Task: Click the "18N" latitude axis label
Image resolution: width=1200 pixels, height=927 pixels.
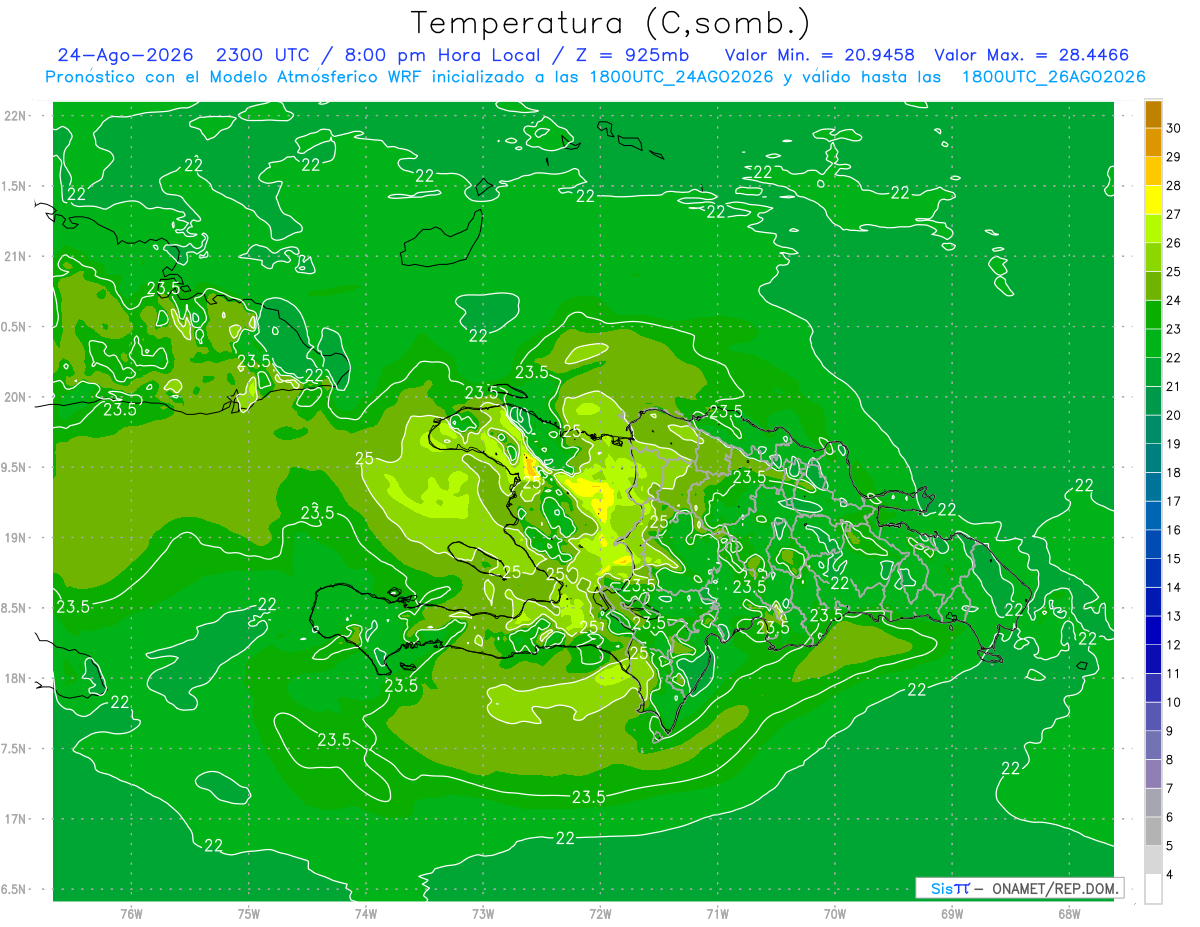Action: [16, 678]
